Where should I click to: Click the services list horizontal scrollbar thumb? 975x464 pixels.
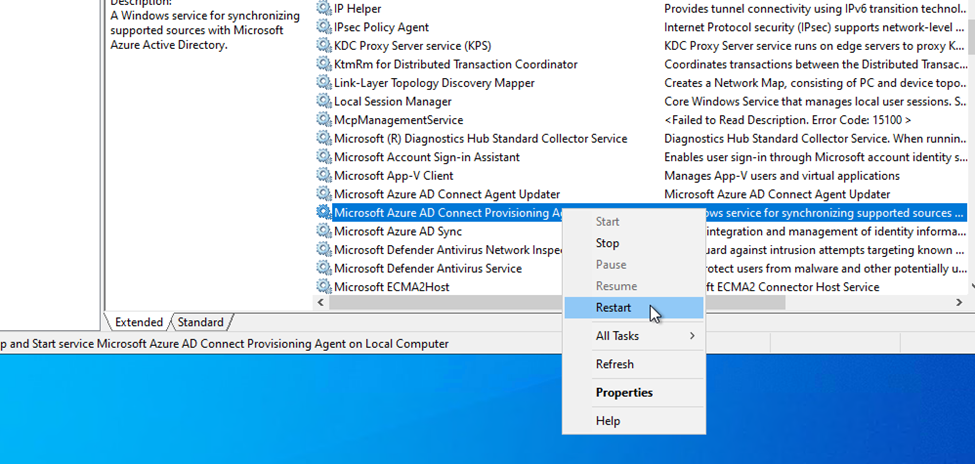click(557, 302)
